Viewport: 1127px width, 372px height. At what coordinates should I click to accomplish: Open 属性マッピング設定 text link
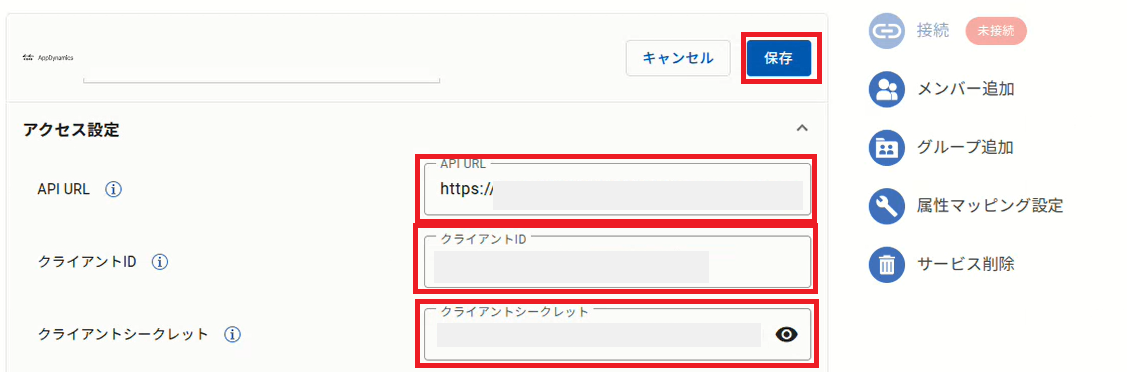click(x=990, y=206)
